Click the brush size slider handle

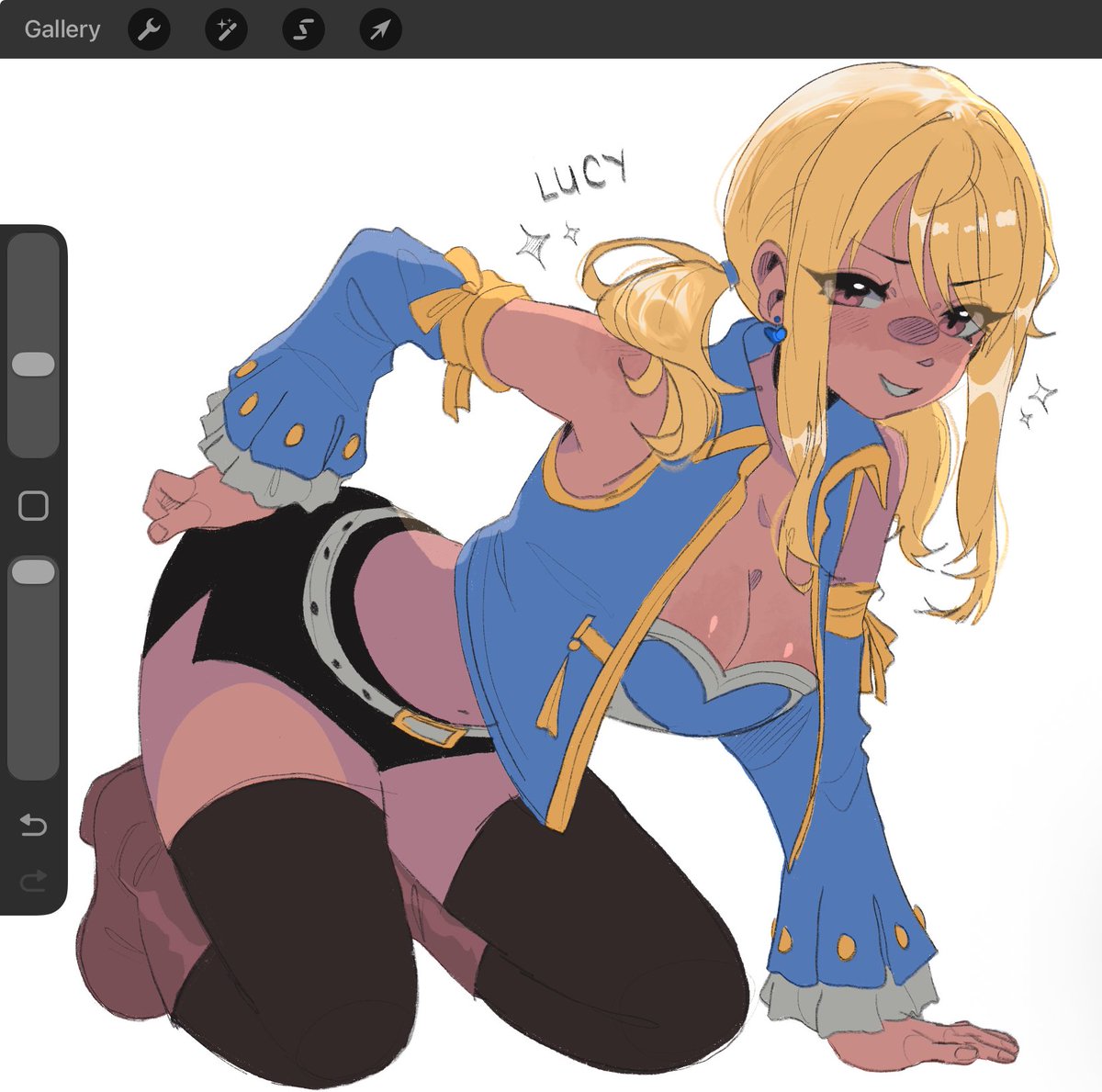tap(33, 363)
